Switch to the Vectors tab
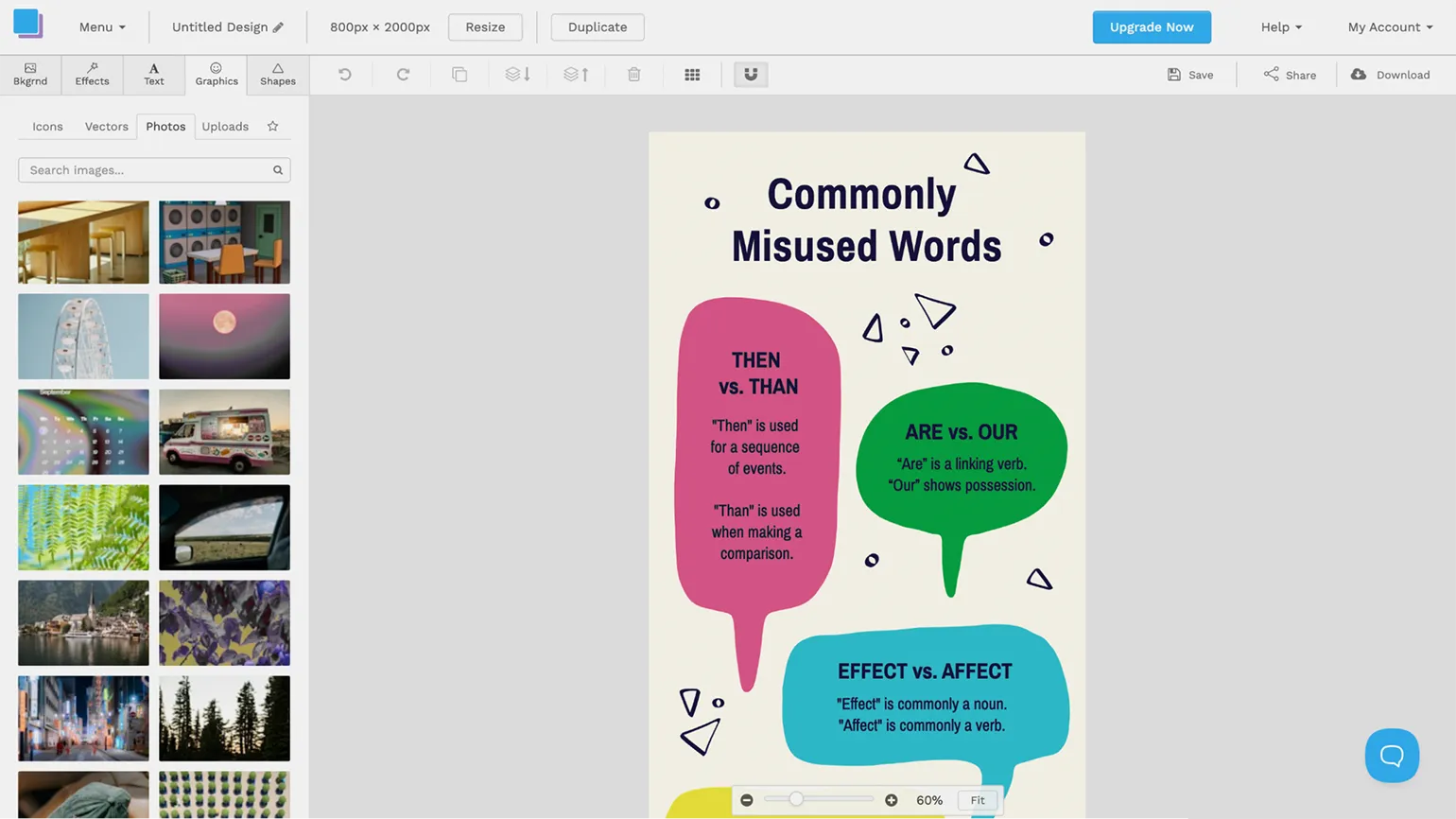The height and width of the screenshot is (819, 1456). 106,127
